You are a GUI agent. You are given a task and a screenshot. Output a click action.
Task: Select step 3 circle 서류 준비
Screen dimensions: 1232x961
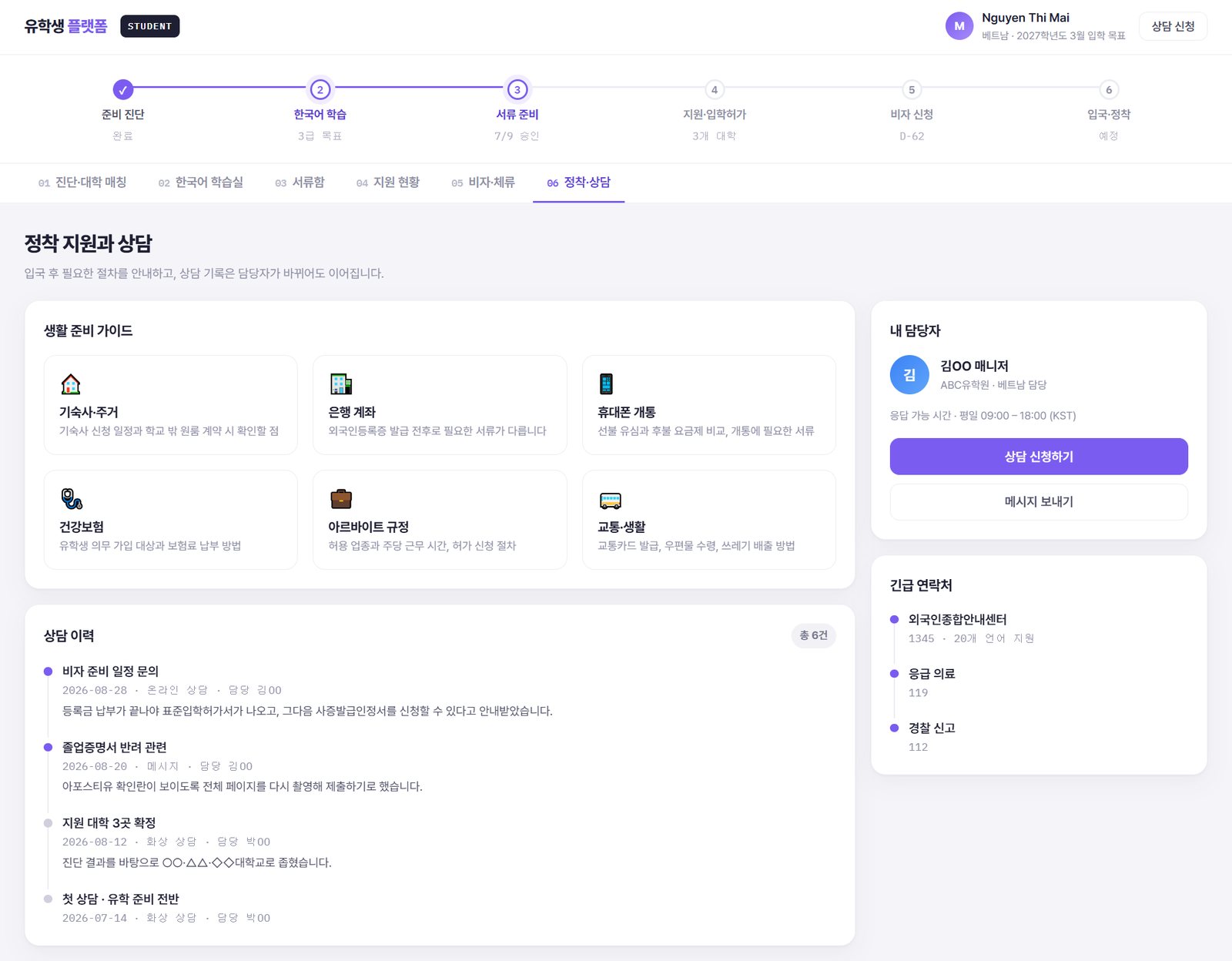517,89
